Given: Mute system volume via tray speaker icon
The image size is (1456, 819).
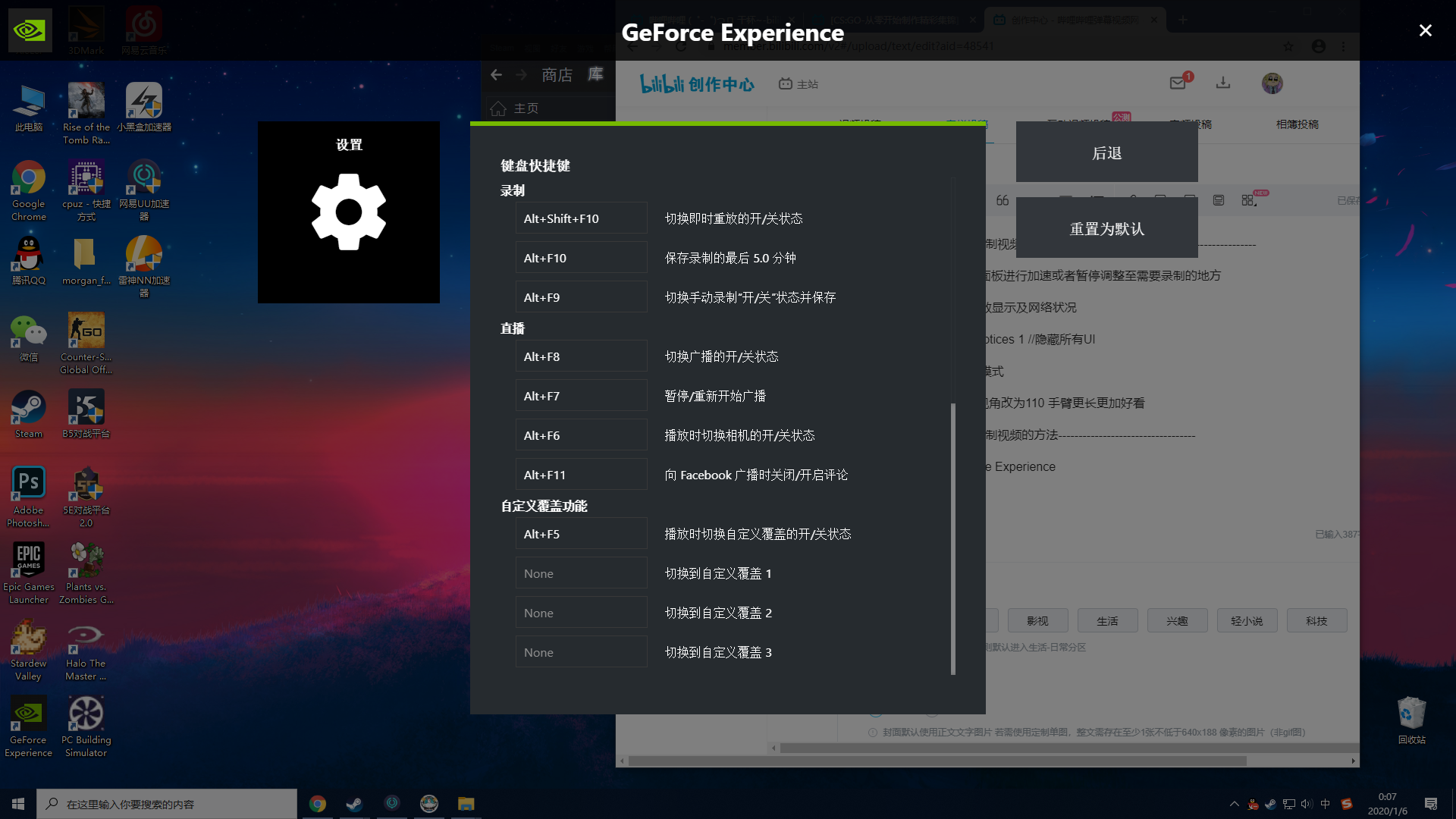Looking at the screenshot, I should 1306,804.
